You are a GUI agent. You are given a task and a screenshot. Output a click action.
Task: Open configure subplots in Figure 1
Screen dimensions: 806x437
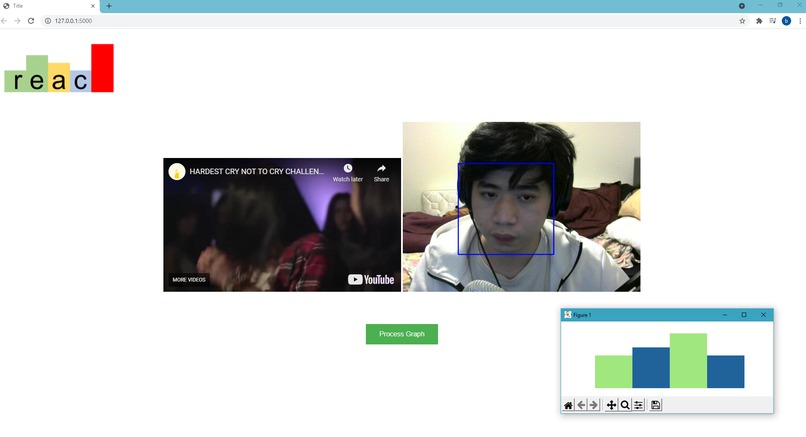[638, 405]
